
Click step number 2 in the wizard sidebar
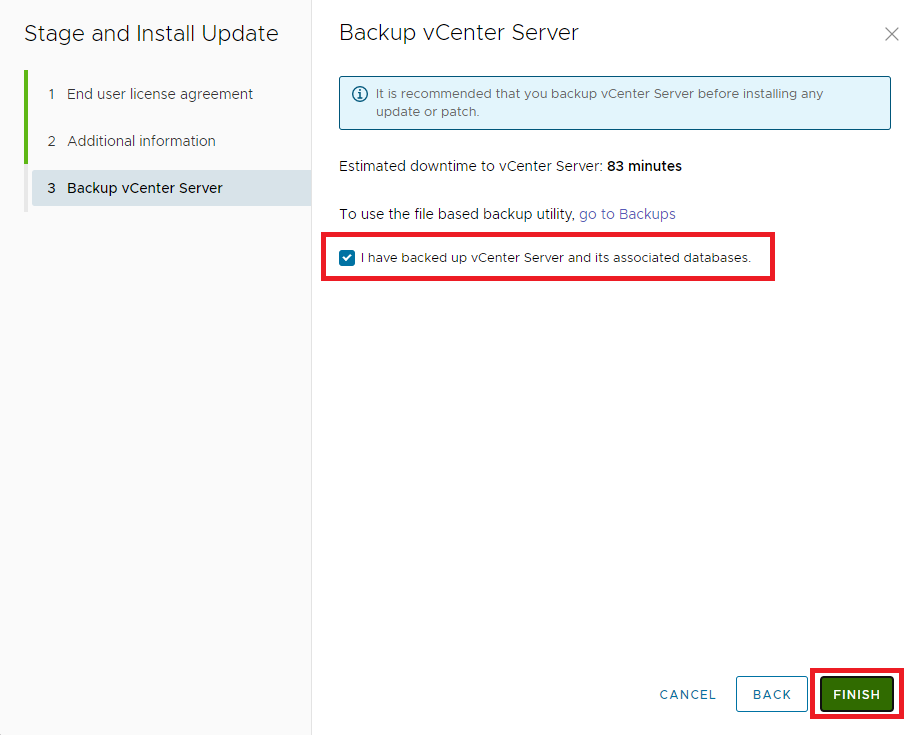[51, 141]
